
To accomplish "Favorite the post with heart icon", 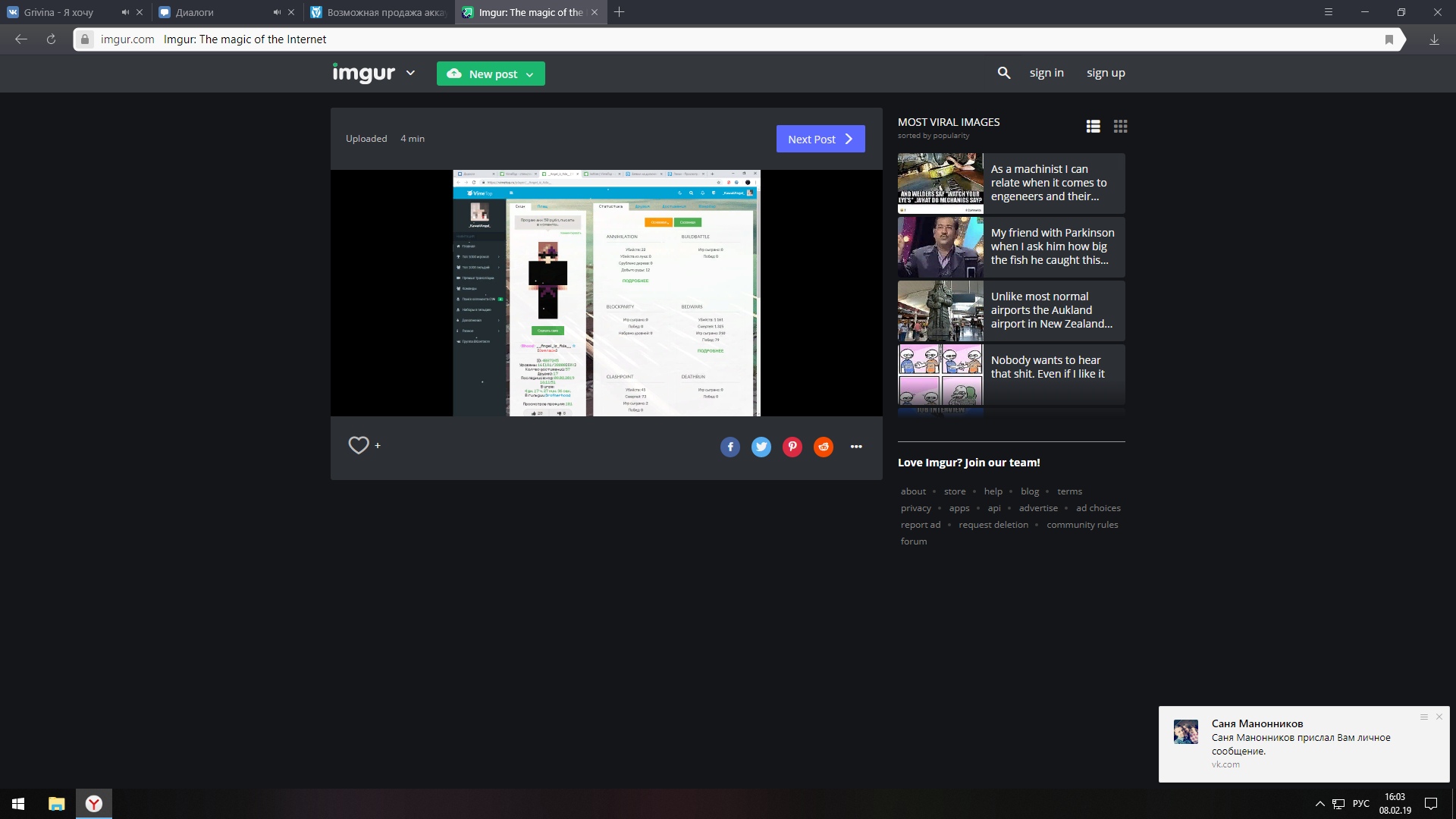I will (359, 445).
